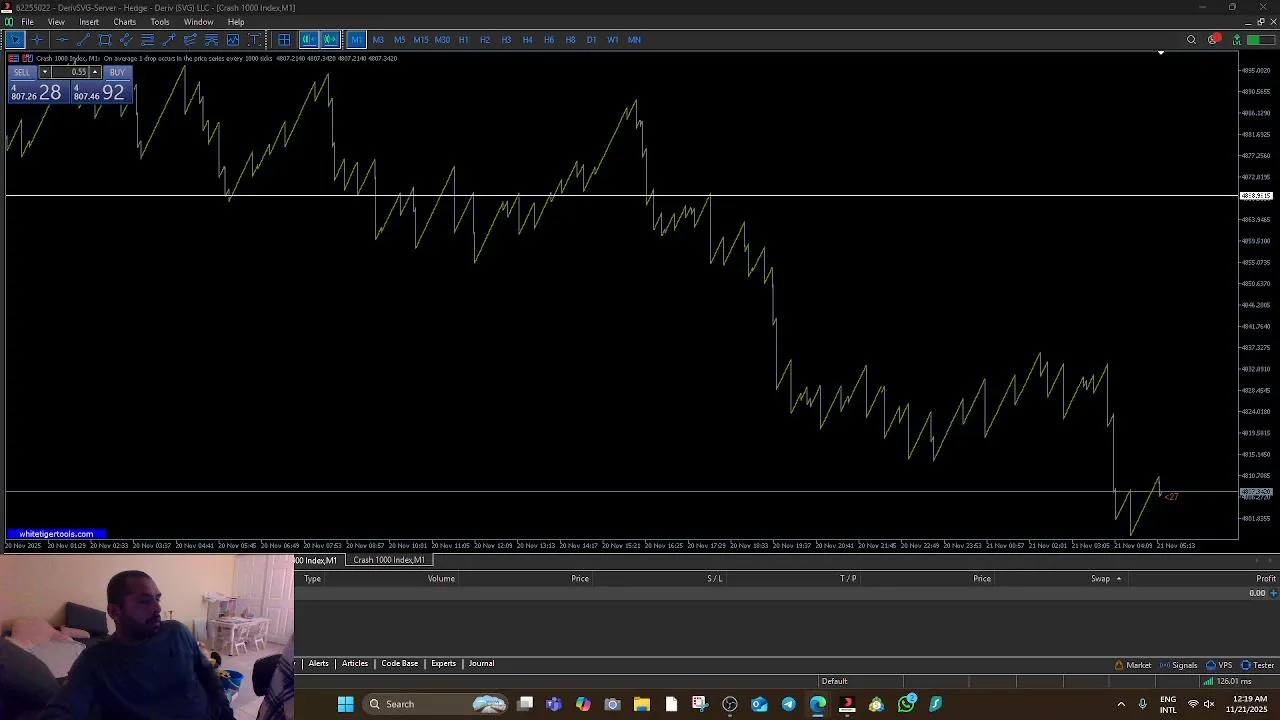
Task: Switch to the M5 timeframe
Action: 399,40
